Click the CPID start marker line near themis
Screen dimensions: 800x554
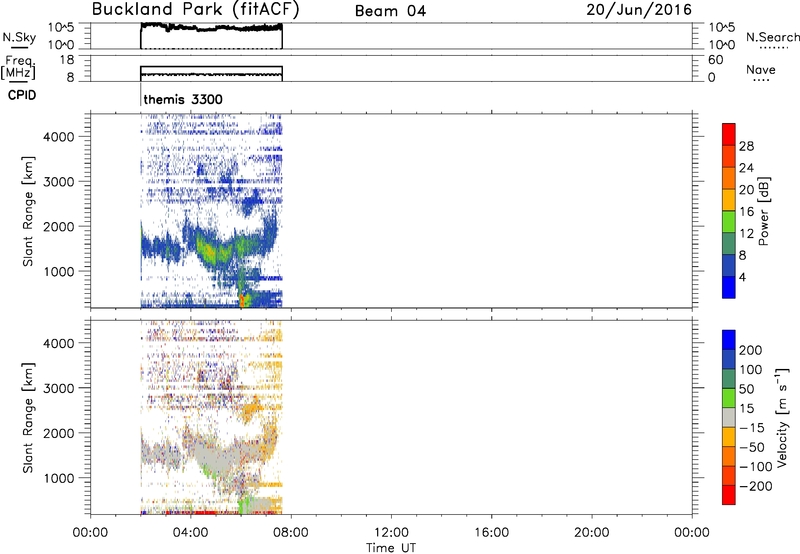[140, 95]
